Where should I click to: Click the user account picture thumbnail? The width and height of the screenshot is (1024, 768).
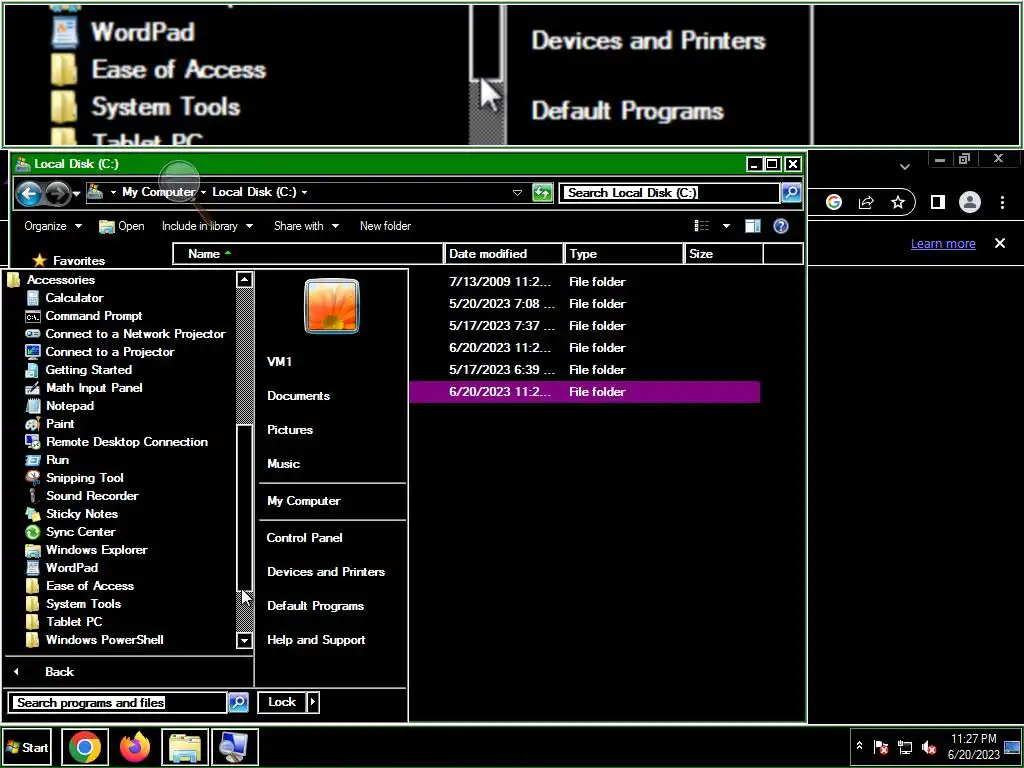tap(332, 306)
